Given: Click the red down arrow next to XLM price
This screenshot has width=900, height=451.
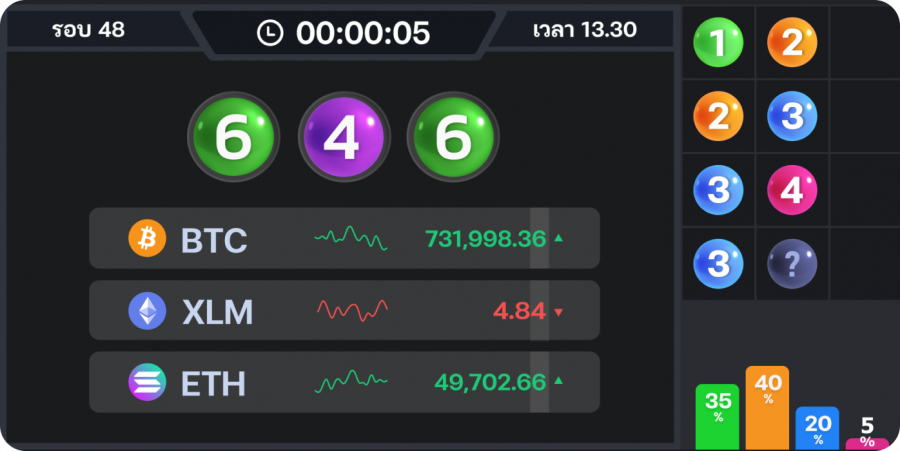Looking at the screenshot, I should (558, 312).
